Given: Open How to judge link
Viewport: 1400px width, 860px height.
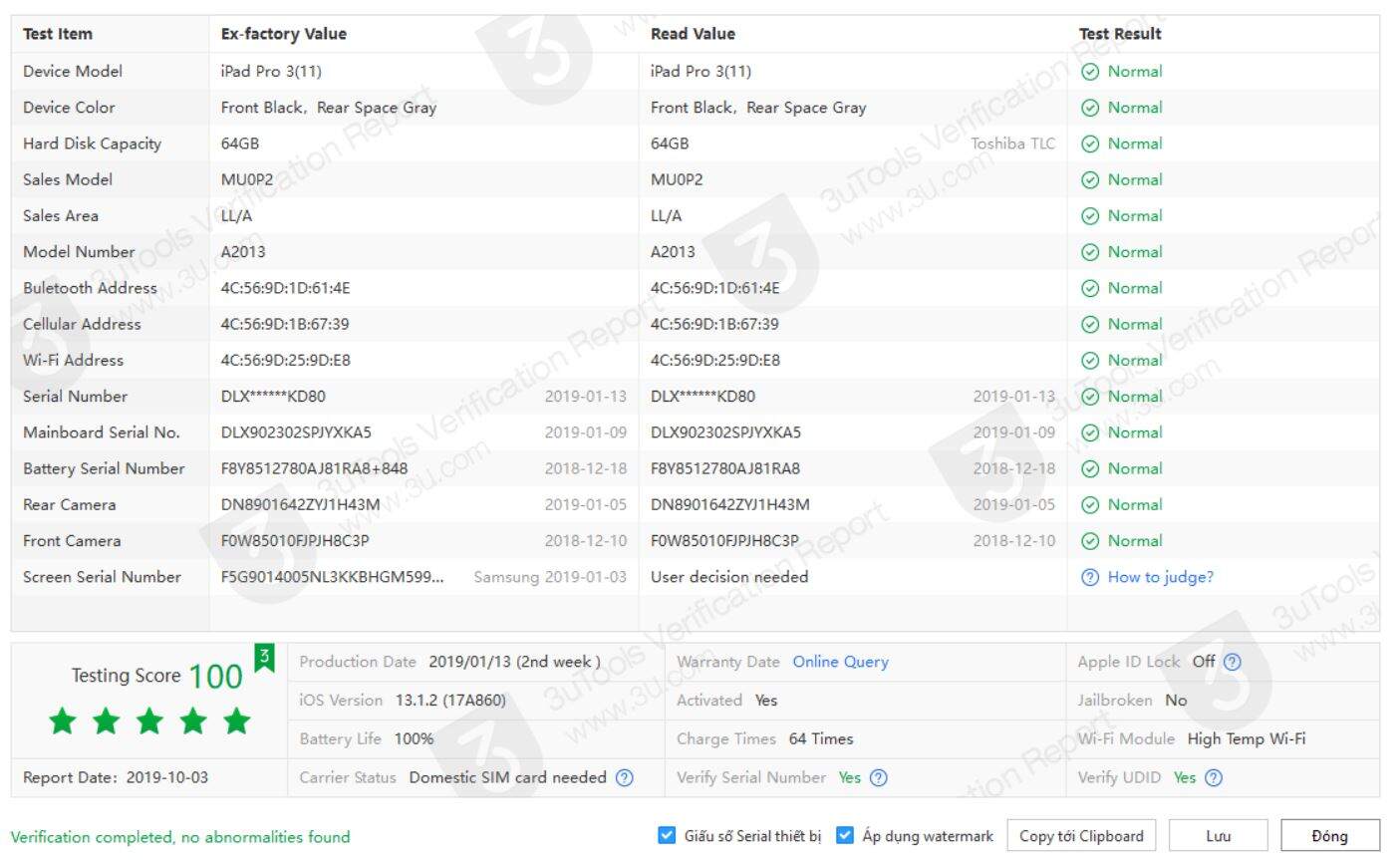Looking at the screenshot, I should coord(1160,577).
